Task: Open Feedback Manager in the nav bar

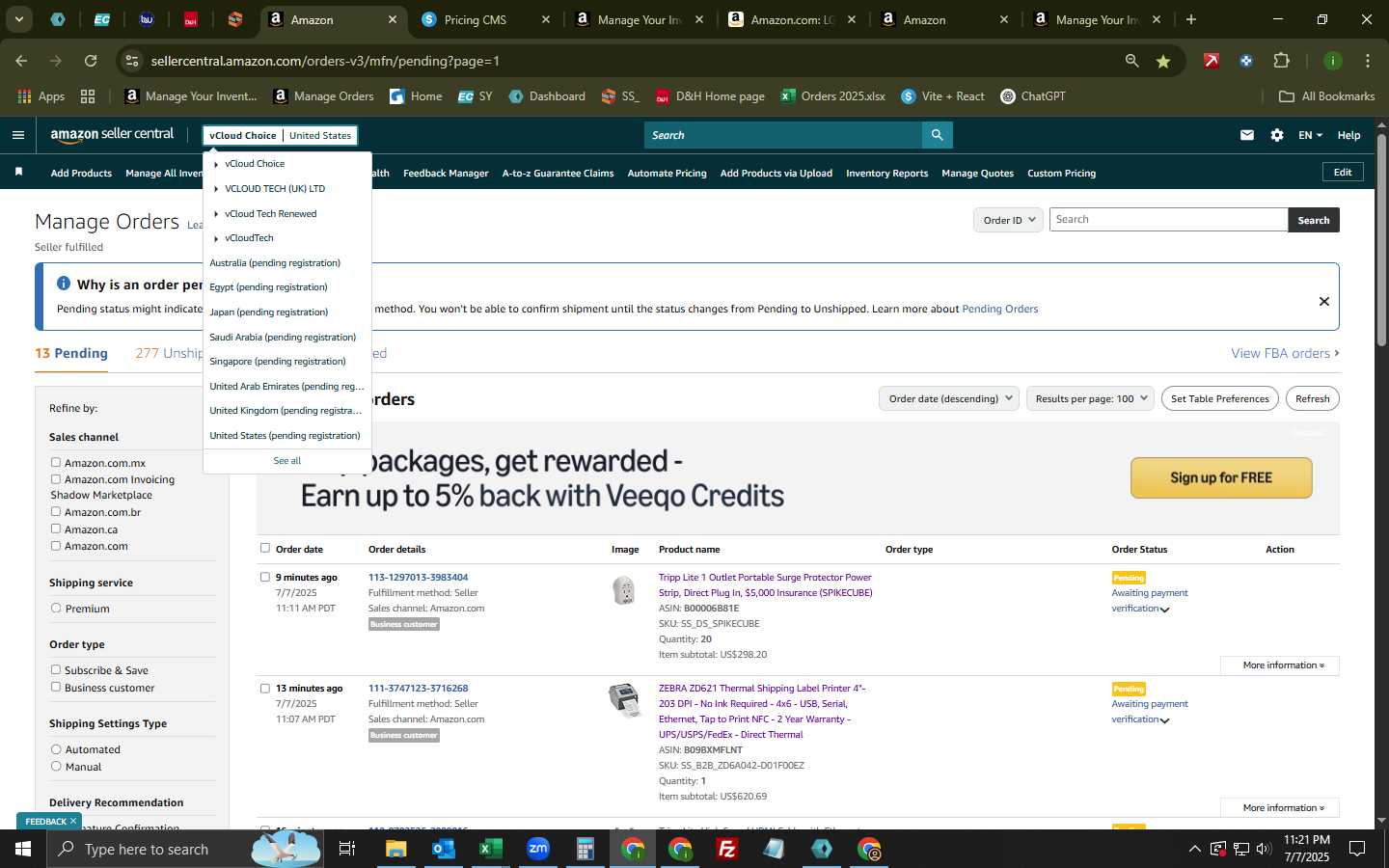Action: click(446, 173)
